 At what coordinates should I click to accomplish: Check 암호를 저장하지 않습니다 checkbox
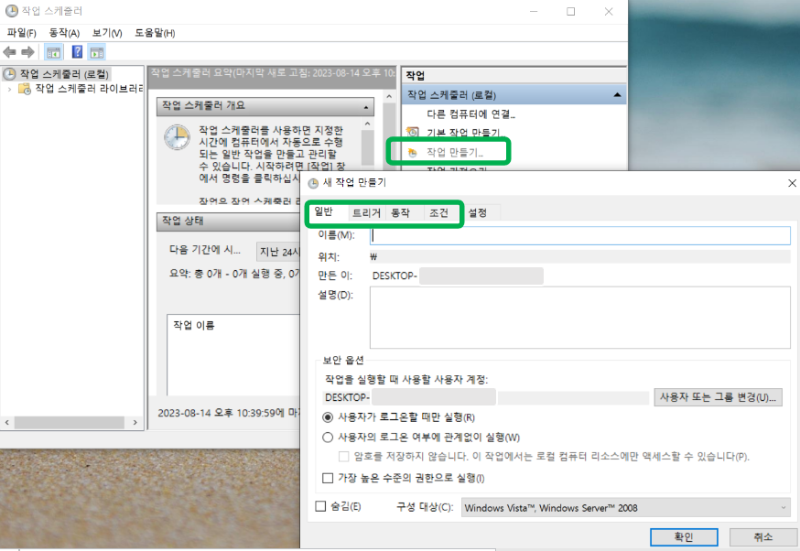click(344, 456)
